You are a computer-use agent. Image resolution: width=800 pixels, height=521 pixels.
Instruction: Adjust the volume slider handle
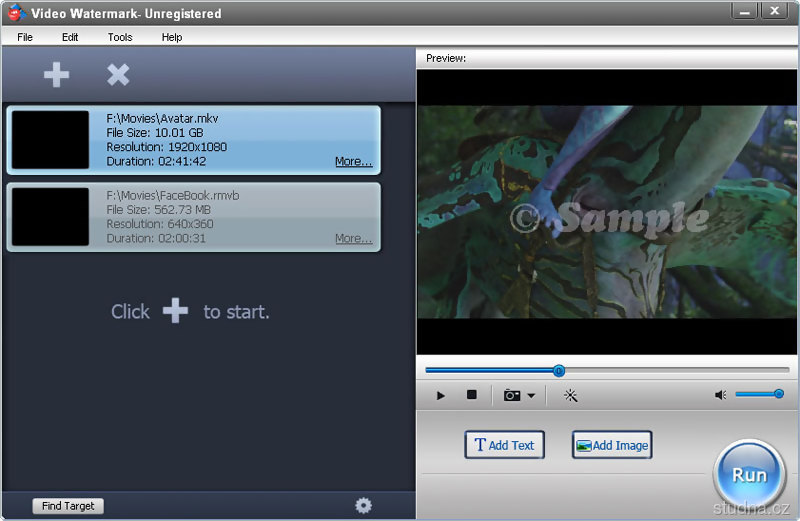click(x=779, y=393)
